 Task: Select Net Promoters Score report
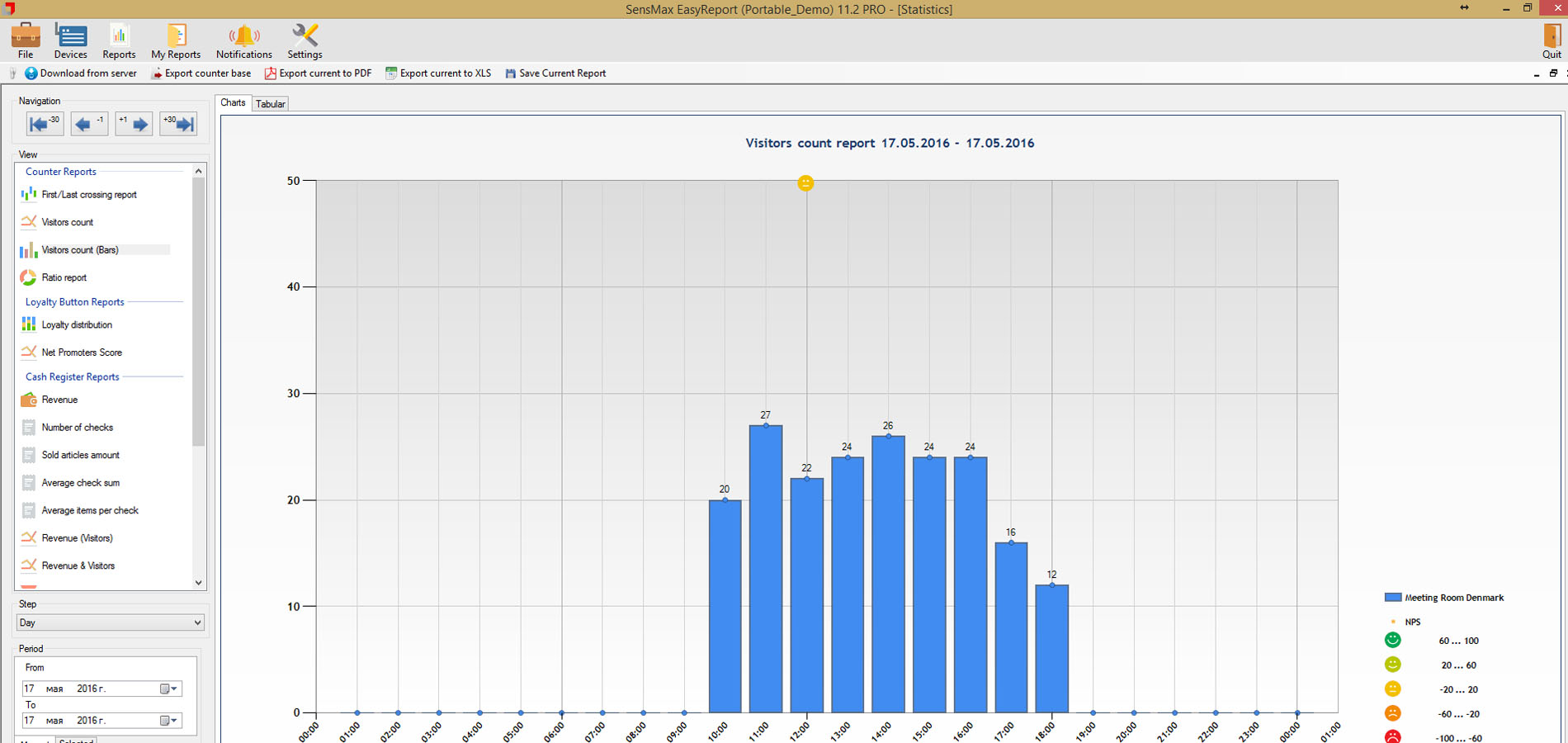[82, 353]
